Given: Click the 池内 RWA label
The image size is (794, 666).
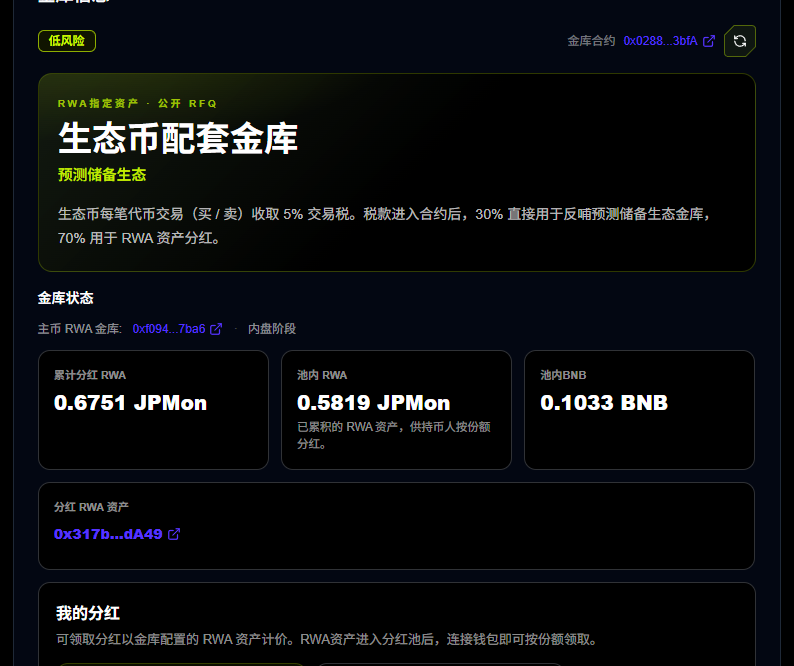Looking at the screenshot, I should pyautogui.click(x=322, y=375).
